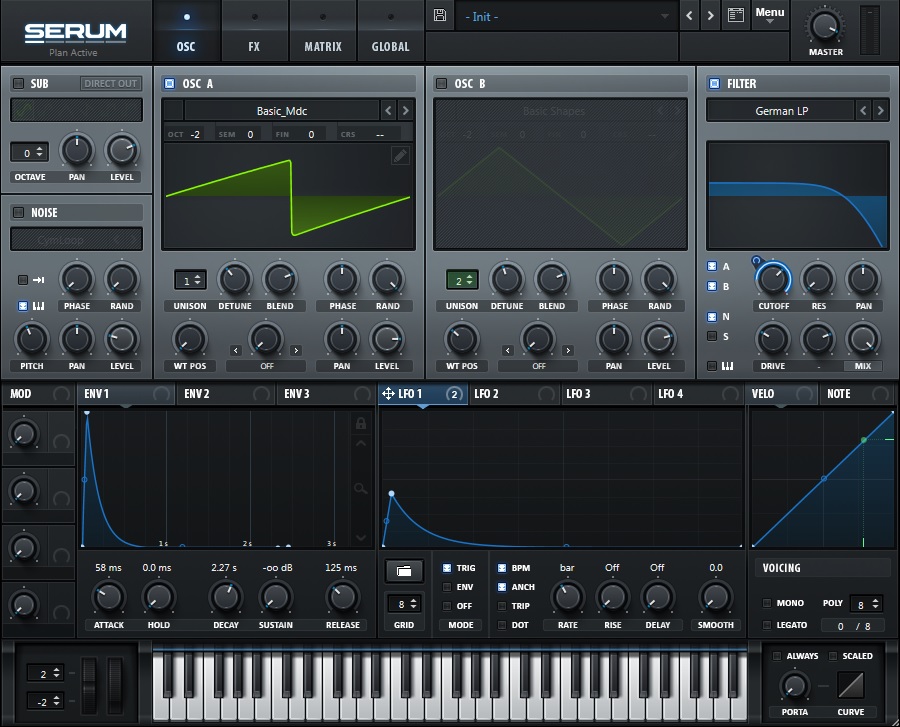Image resolution: width=900 pixels, height=727 pixels.
Task: Select next OSC A wavetable
Action: (x=405, y=110)
